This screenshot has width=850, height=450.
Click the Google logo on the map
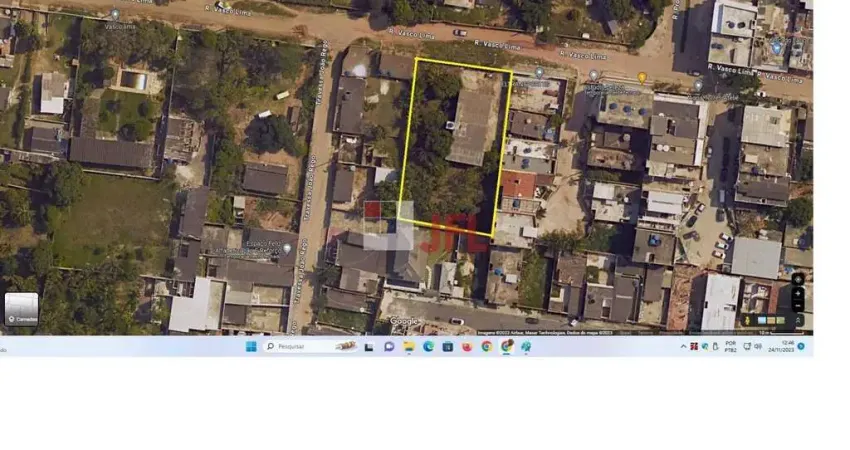click(404, 322)
